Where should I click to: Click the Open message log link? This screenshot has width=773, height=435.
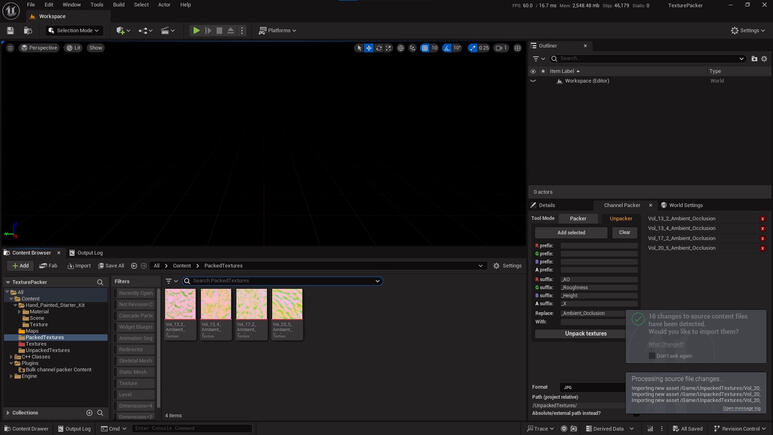pyautogui.click(x=741, y=408)
